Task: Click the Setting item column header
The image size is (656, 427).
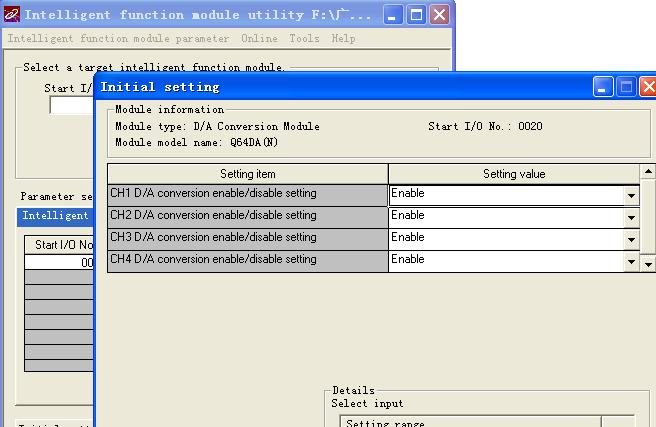Action: click(x=247, y=174)
